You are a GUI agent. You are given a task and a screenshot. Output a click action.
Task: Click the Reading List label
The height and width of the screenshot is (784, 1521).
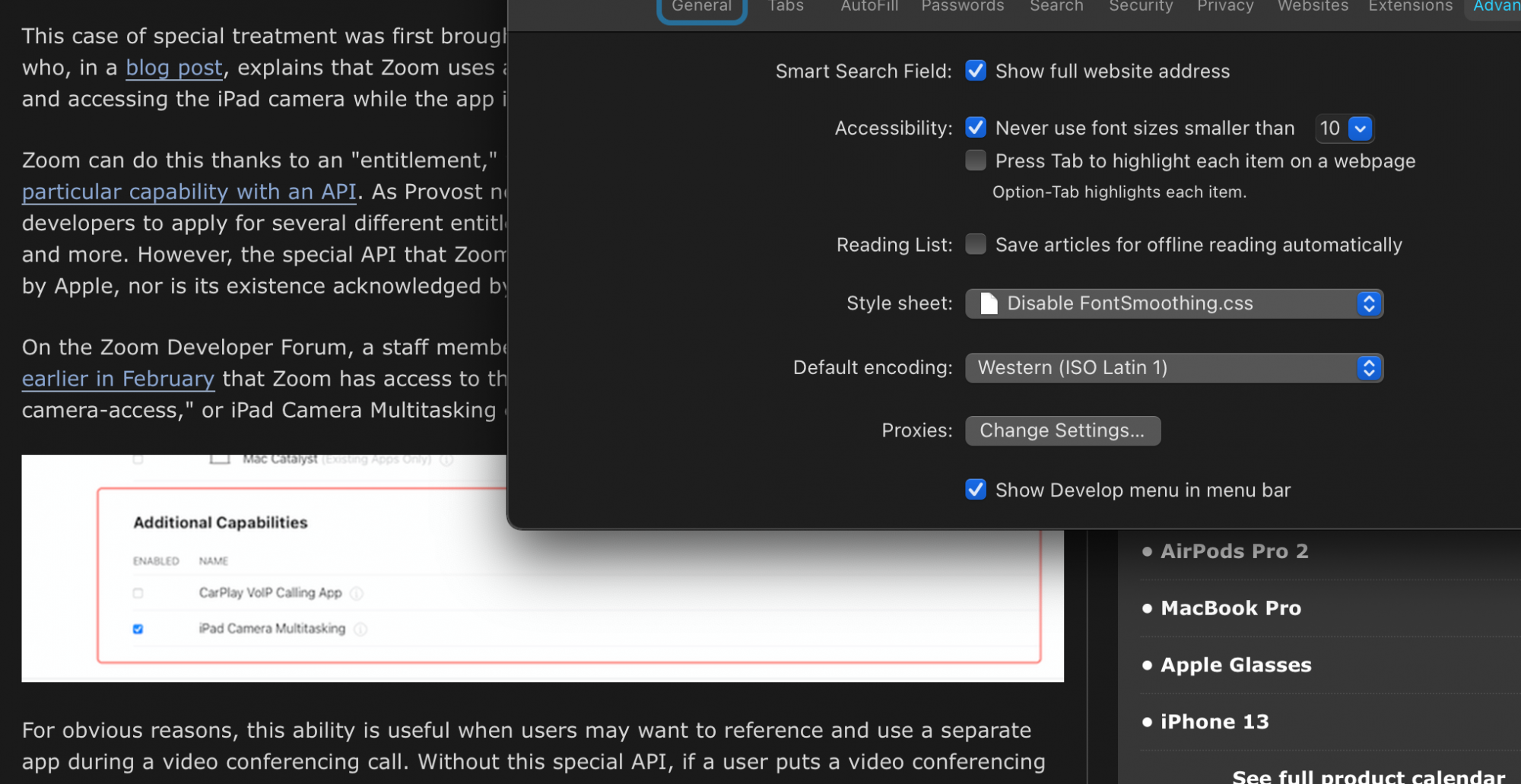[894, 245]
